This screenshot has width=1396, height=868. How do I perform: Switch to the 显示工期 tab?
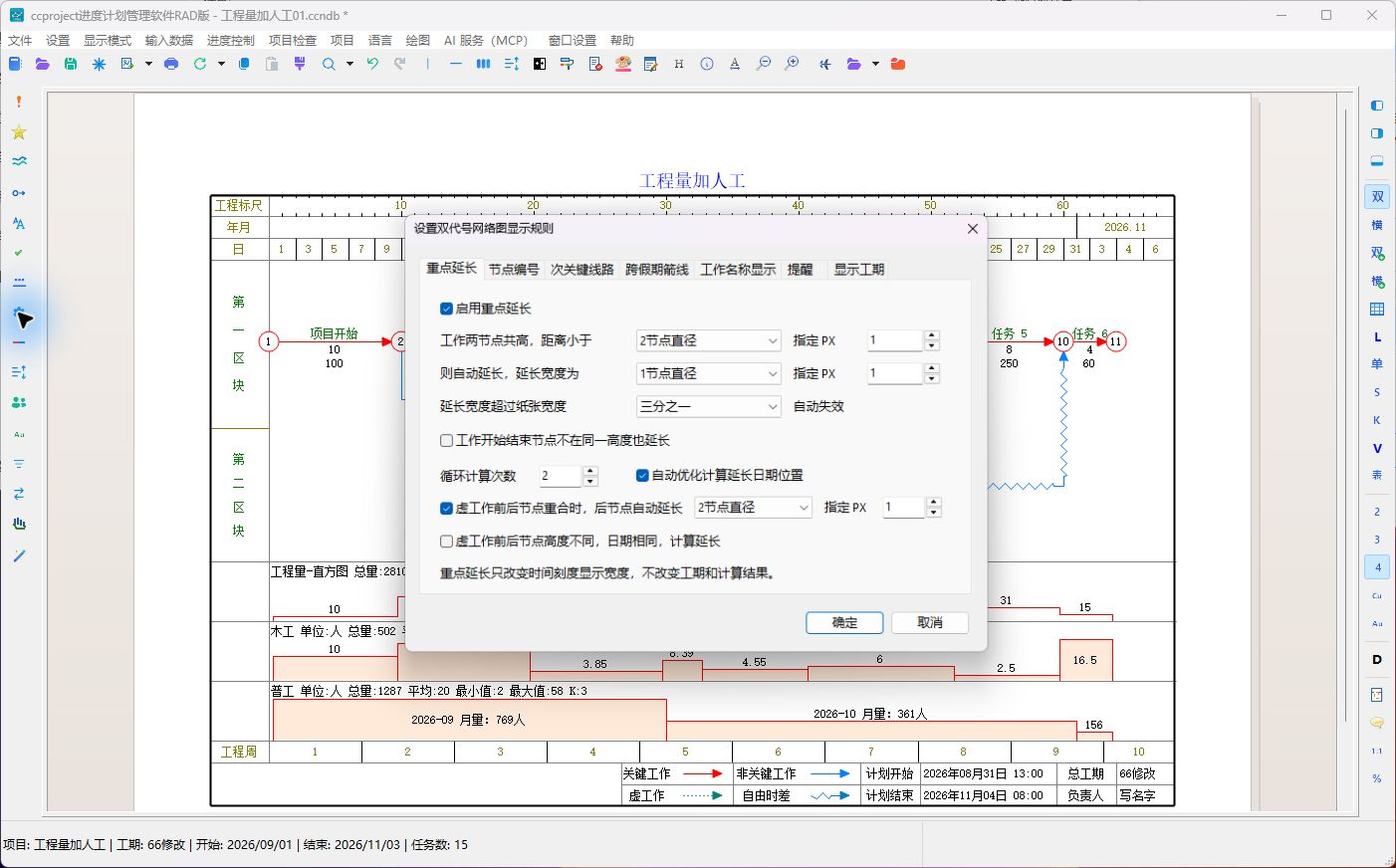pyautogui.click(x=859, y=270)
